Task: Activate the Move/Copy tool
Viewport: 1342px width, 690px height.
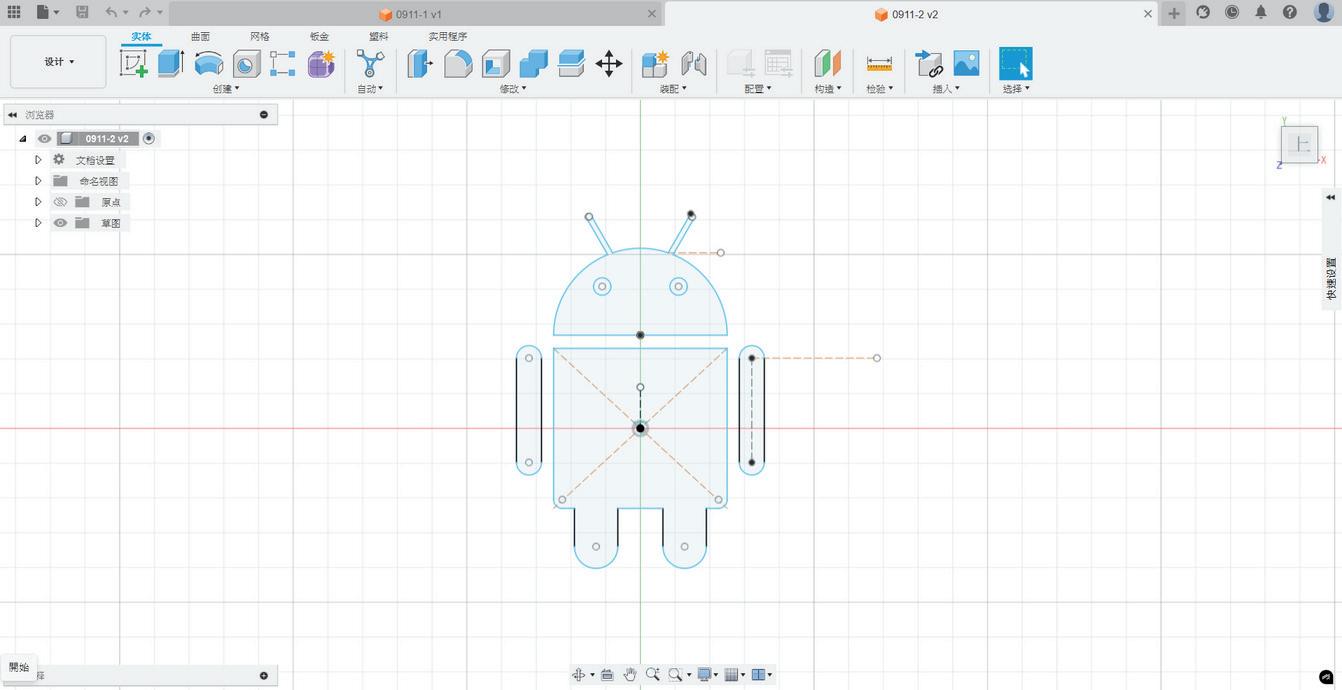Action: pyautogui.click(x=609, y=63)
